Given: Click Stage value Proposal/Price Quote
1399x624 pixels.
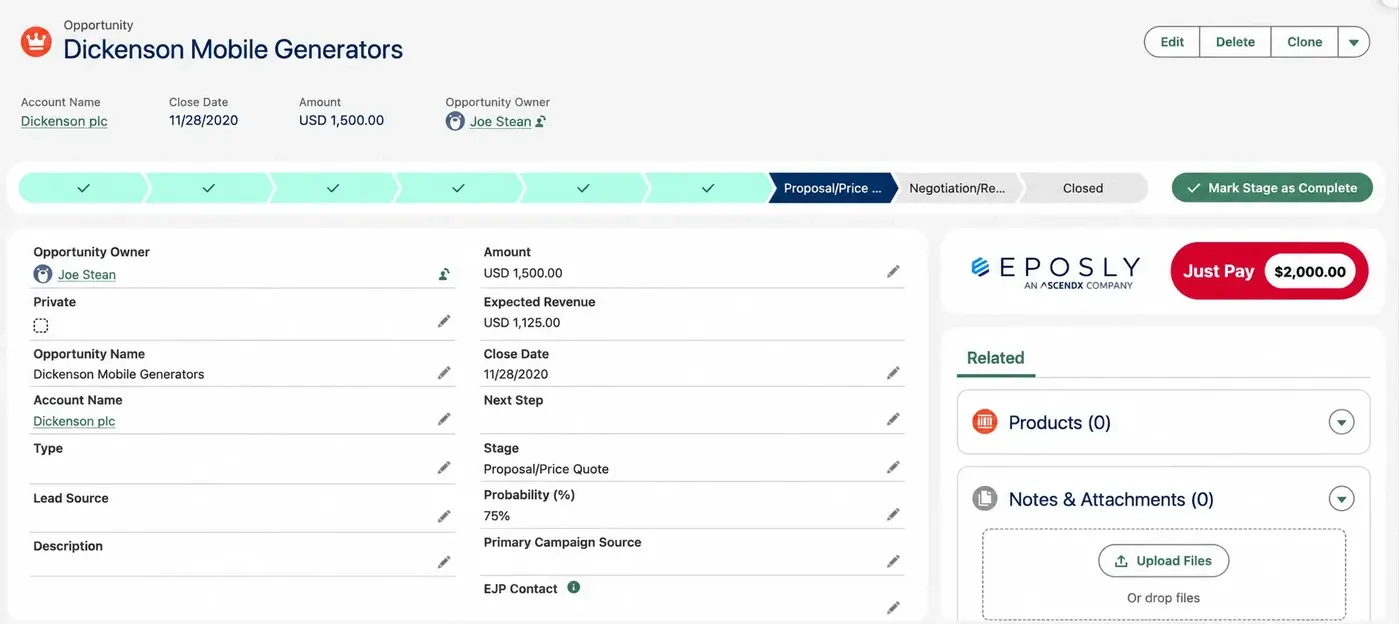Looking at the screenshot, I should [546, 469].
